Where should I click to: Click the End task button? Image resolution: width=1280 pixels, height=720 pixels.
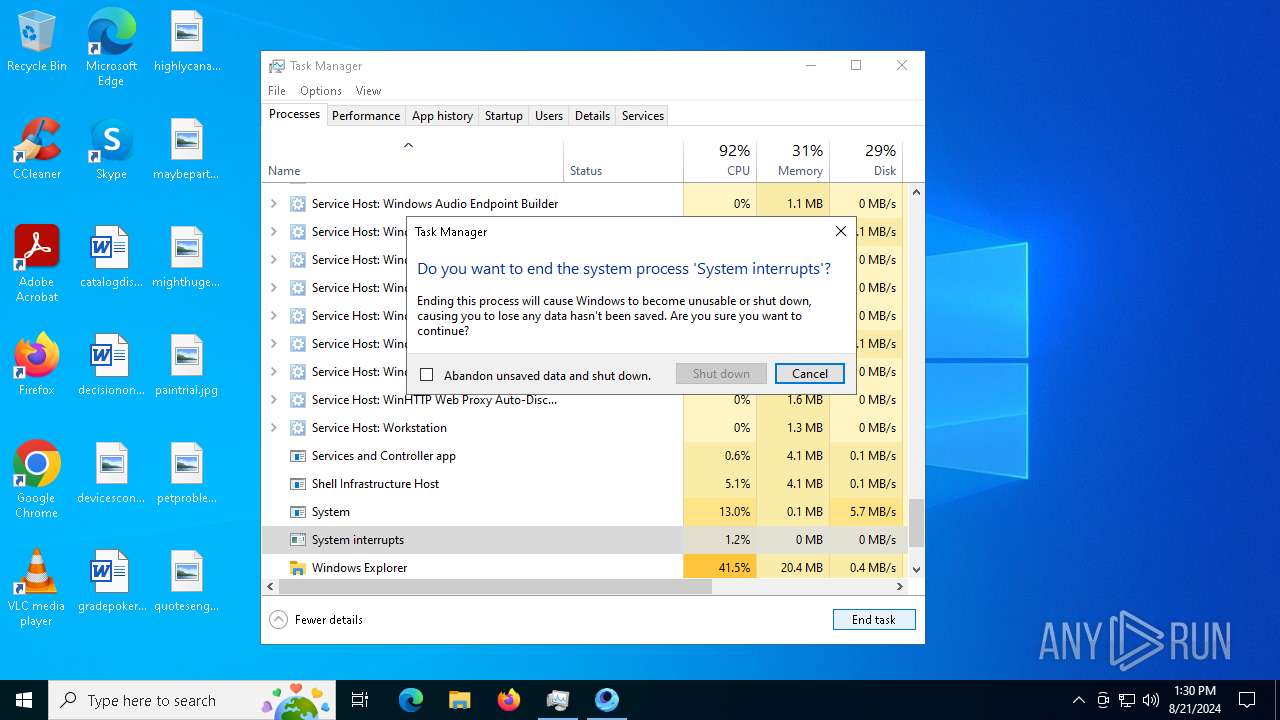(x=874, y=620)
